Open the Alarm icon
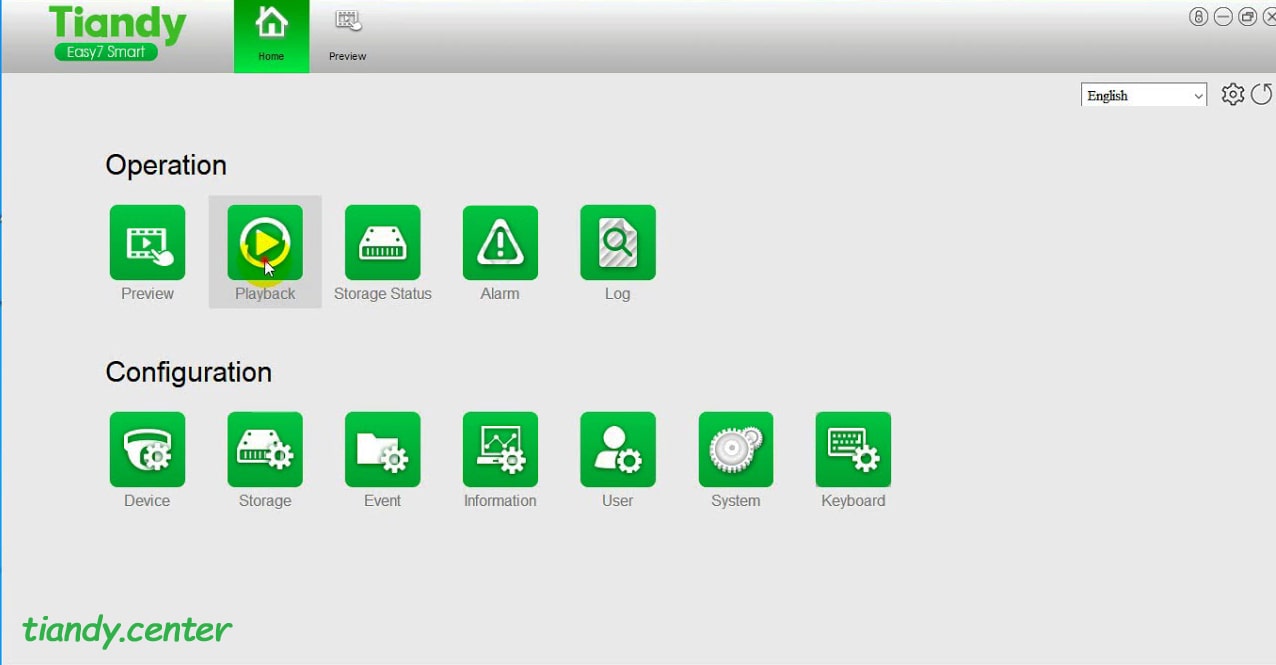 click(x=500, y=242)
